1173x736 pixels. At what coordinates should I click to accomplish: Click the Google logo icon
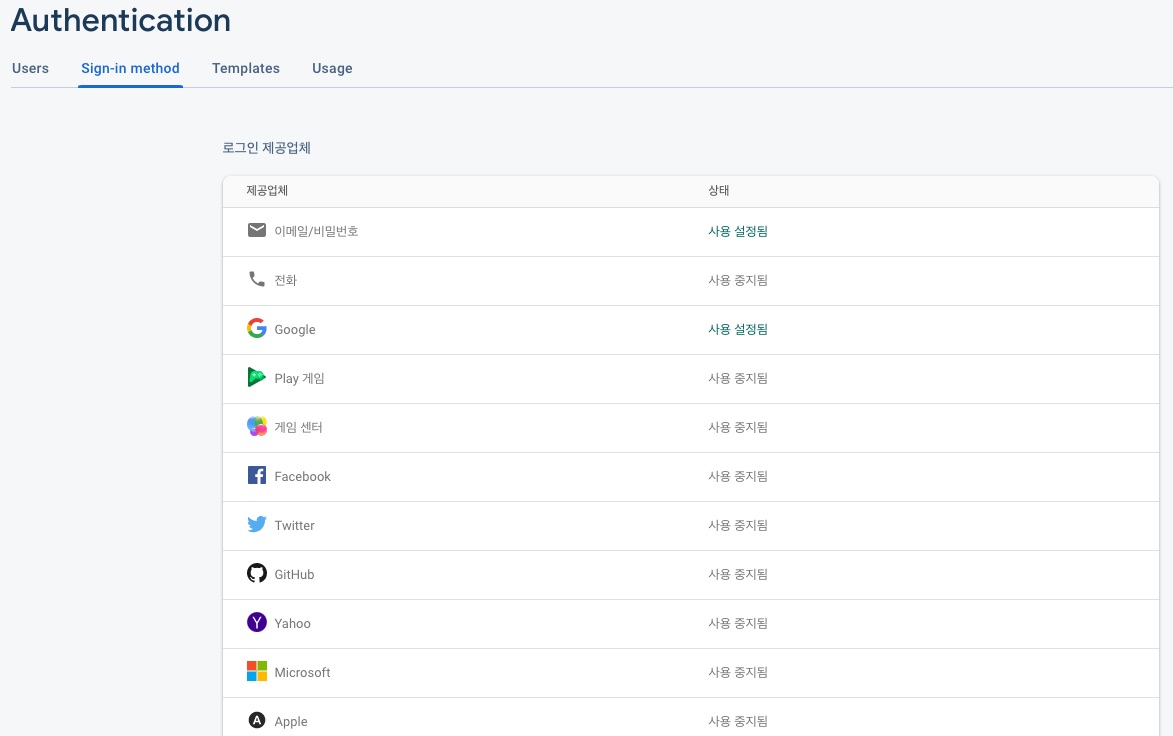pyautogui.click(x=257, y=329)
